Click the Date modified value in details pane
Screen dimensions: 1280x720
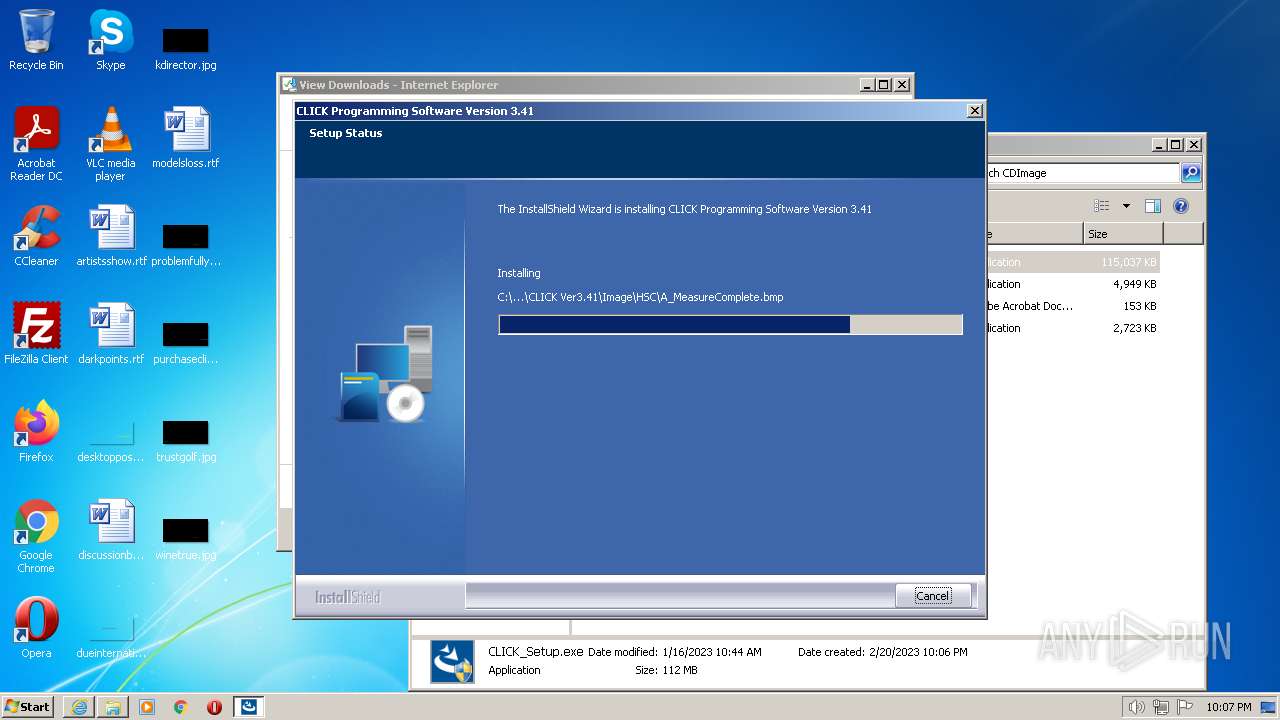click(x=711, y=652)
